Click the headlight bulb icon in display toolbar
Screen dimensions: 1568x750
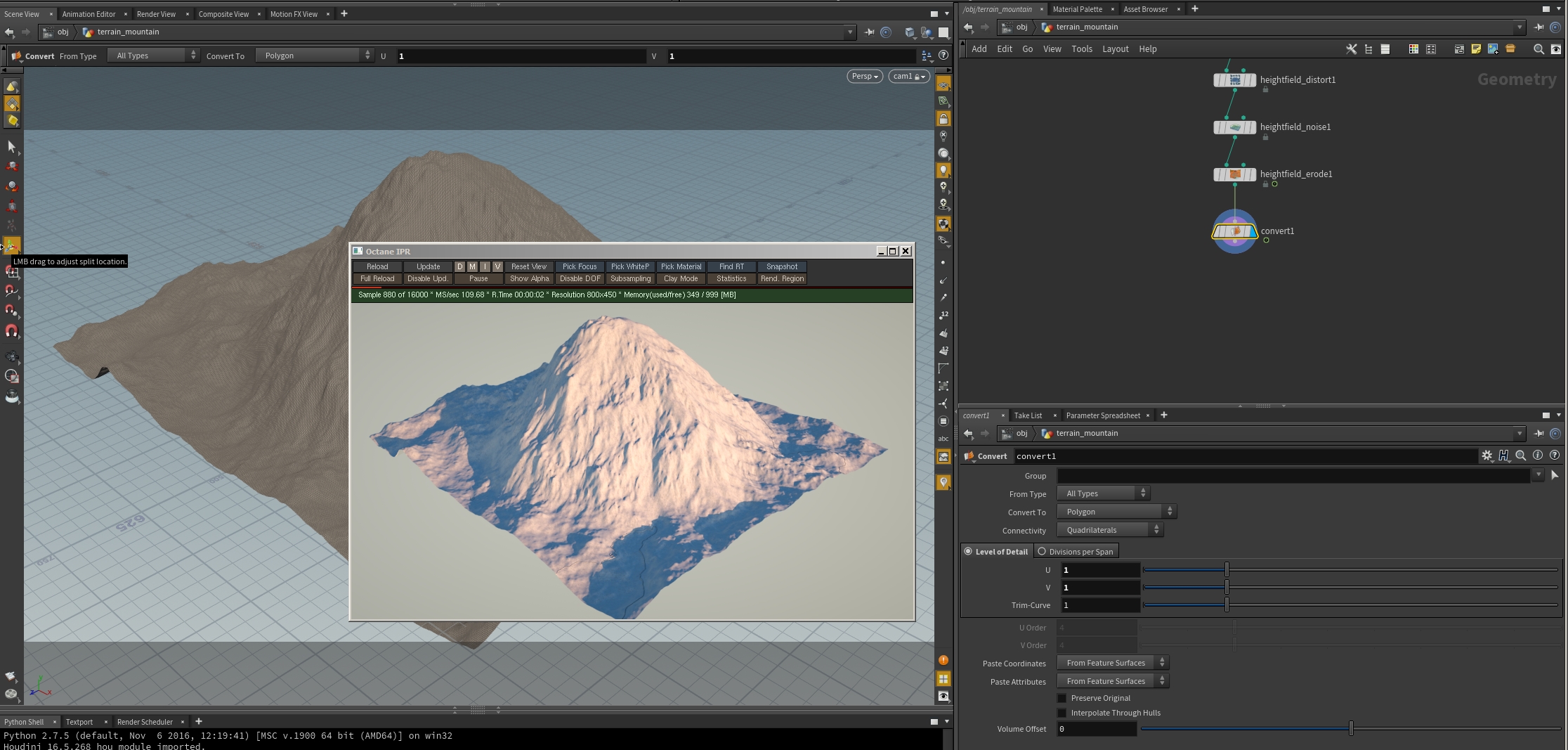(943, 170)
